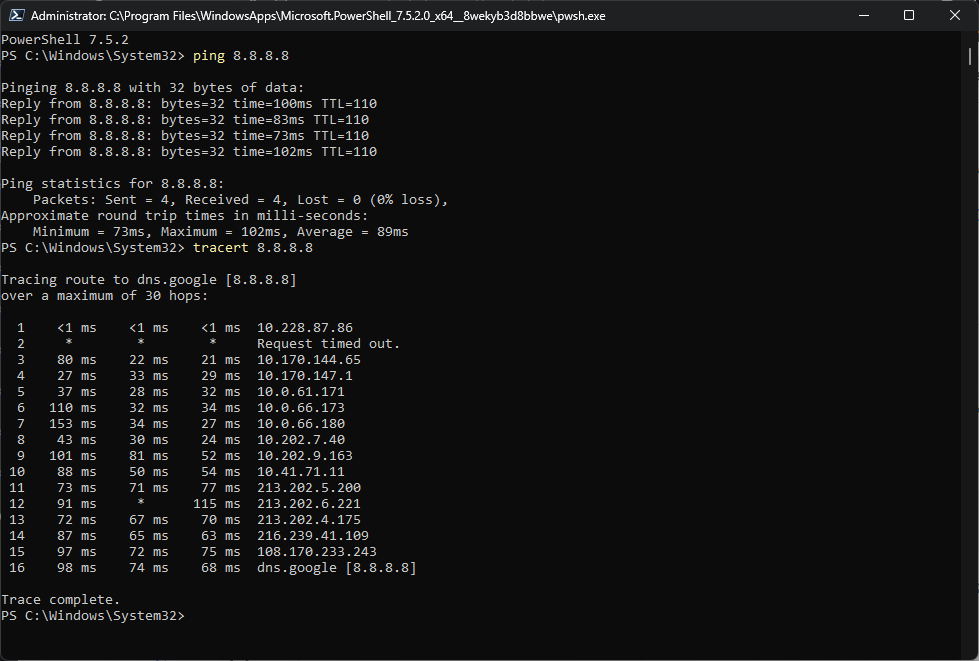Click the 'Tracing route to dns.google' line

[x=148, y=280]
